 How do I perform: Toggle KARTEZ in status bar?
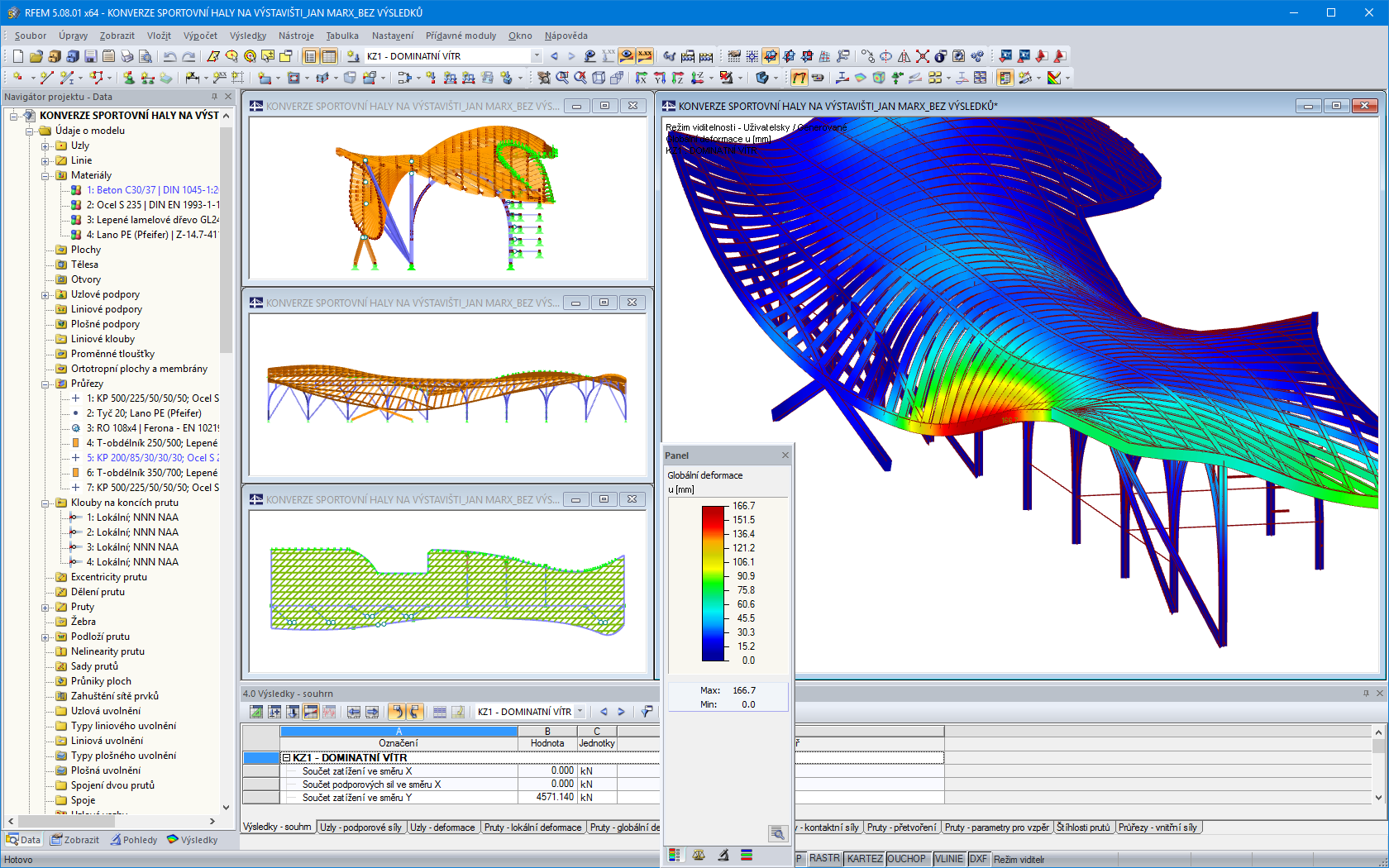click(865, 859)
